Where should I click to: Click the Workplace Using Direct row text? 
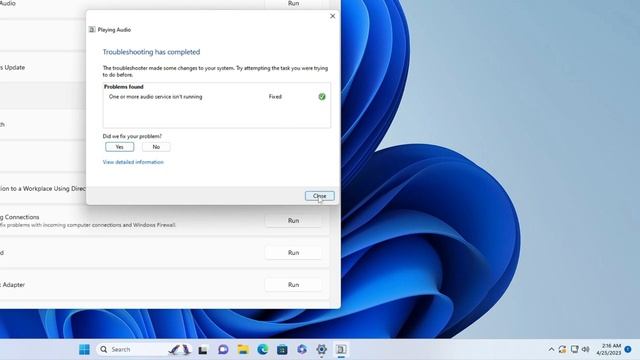(x=43, y=189)
